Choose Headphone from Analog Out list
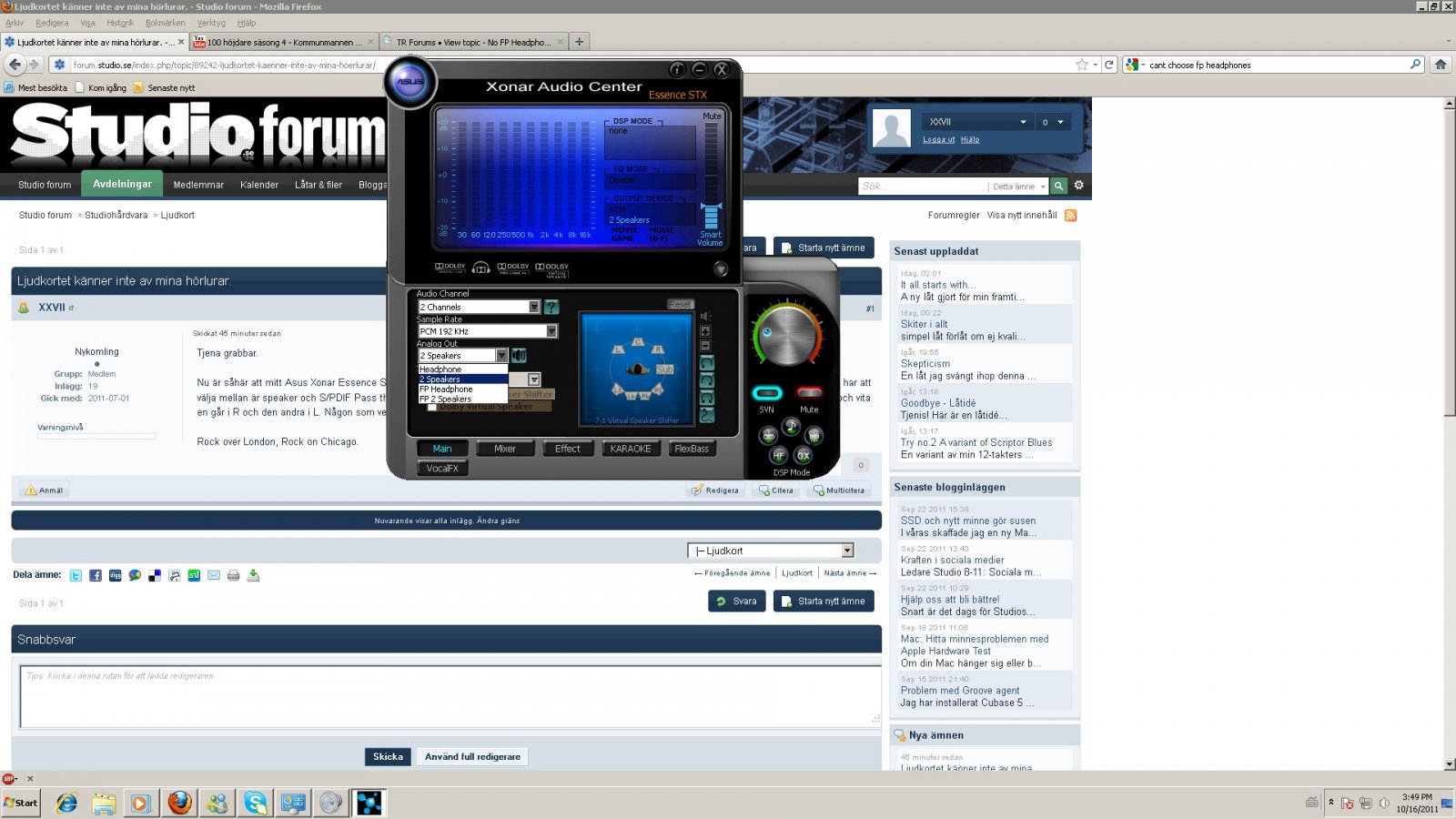 (462, 369)
